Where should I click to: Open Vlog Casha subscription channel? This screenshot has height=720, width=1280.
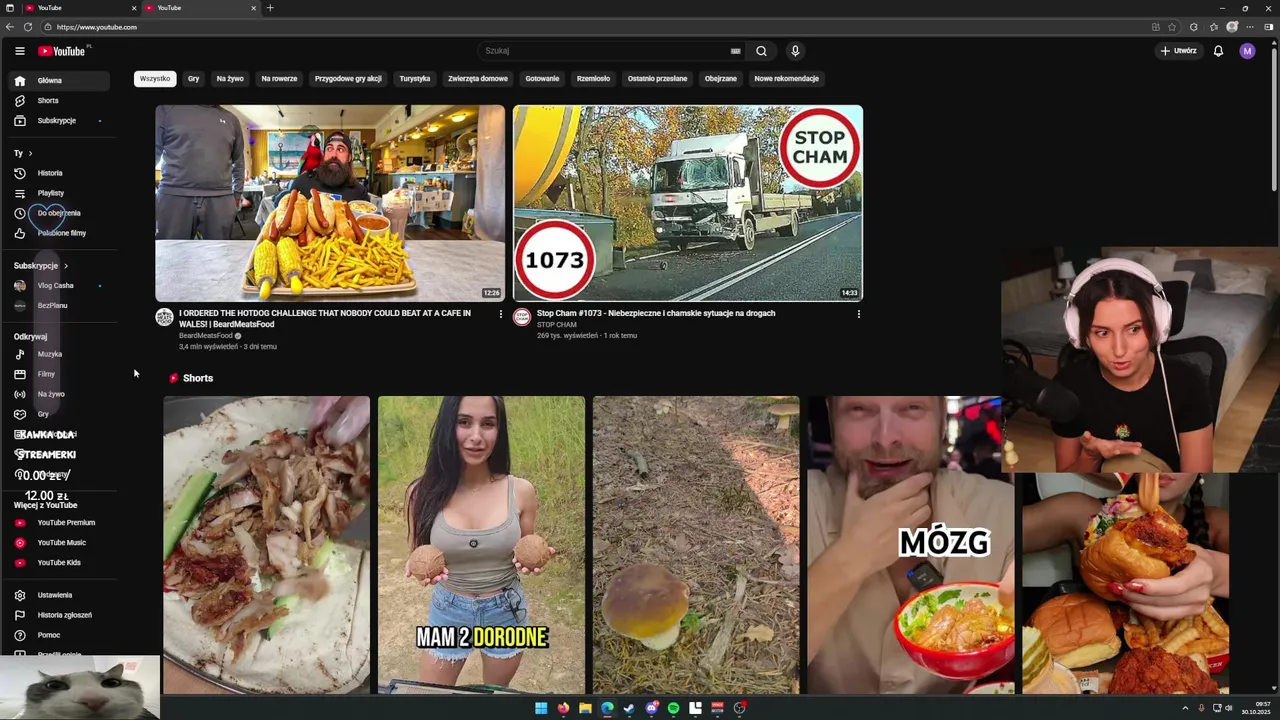59,286
